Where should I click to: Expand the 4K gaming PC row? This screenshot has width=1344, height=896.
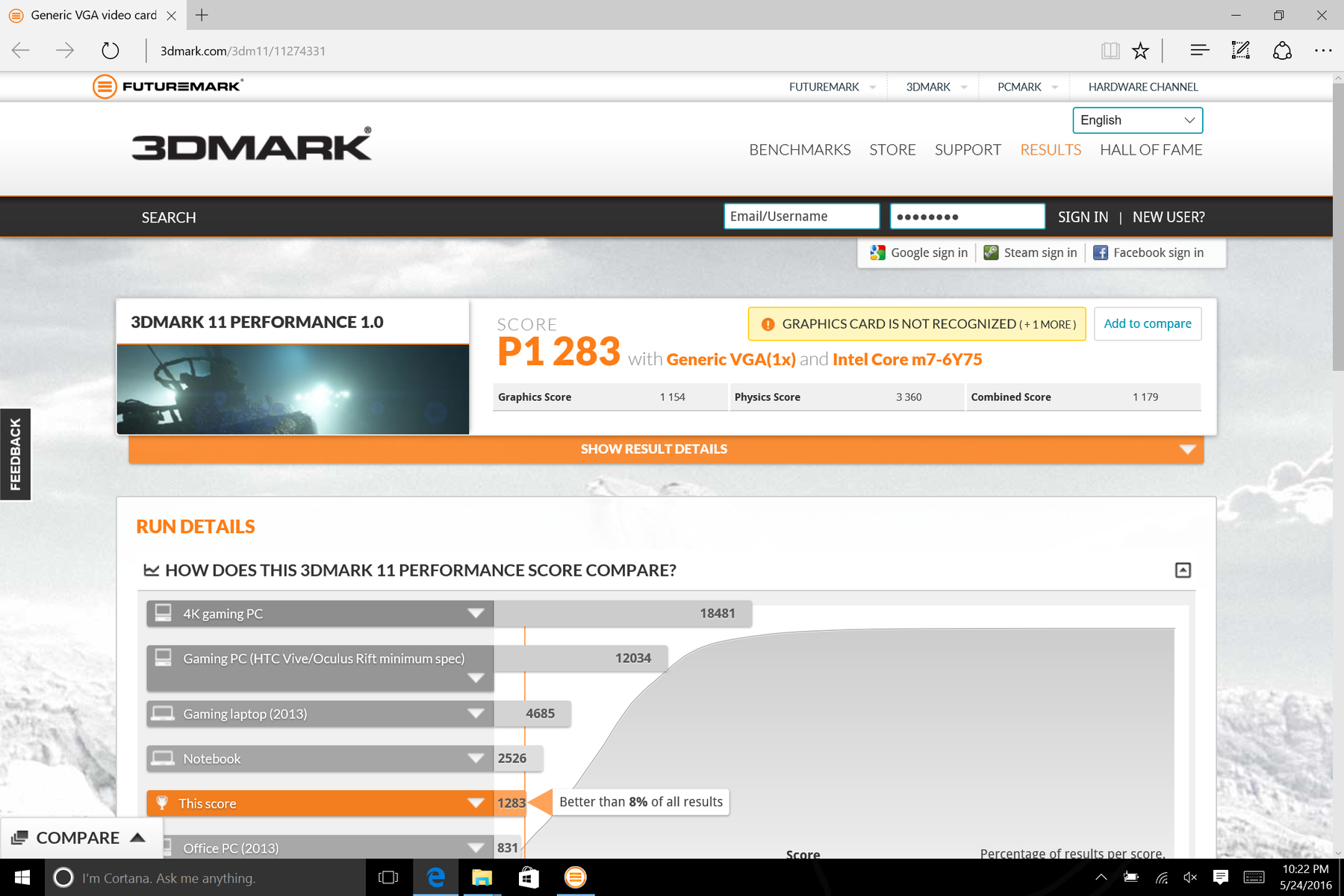point(320,614)
